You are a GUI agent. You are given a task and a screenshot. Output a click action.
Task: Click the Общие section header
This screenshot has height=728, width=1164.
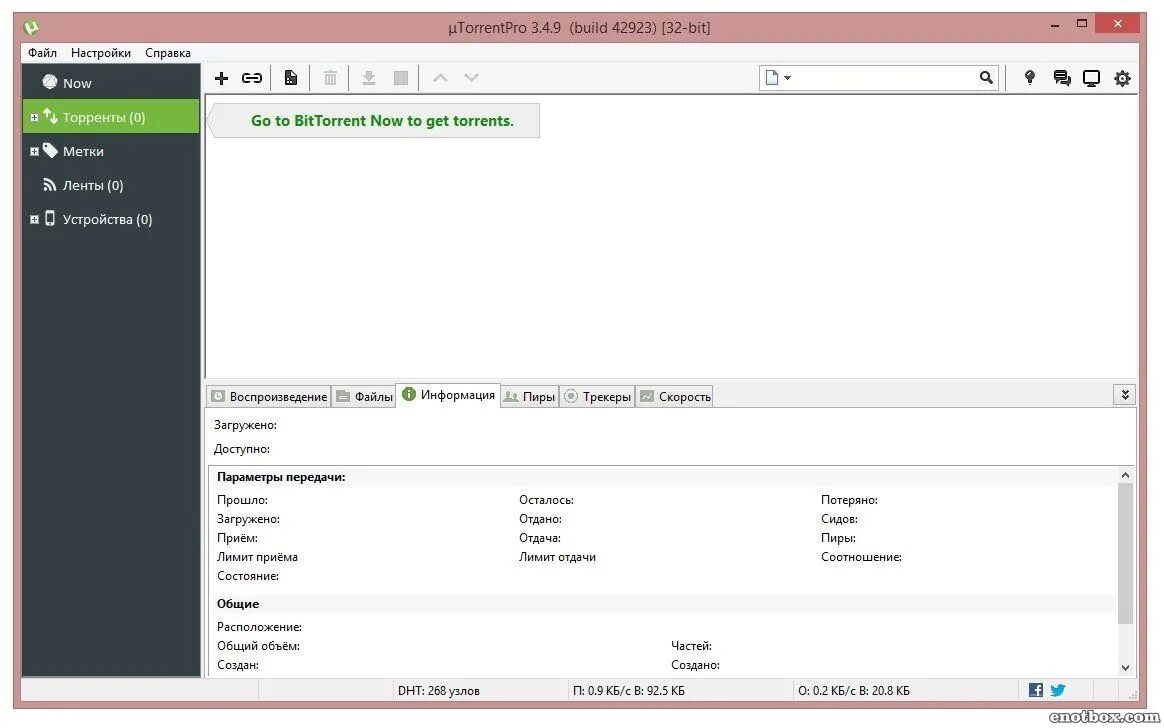coord(238,604)
